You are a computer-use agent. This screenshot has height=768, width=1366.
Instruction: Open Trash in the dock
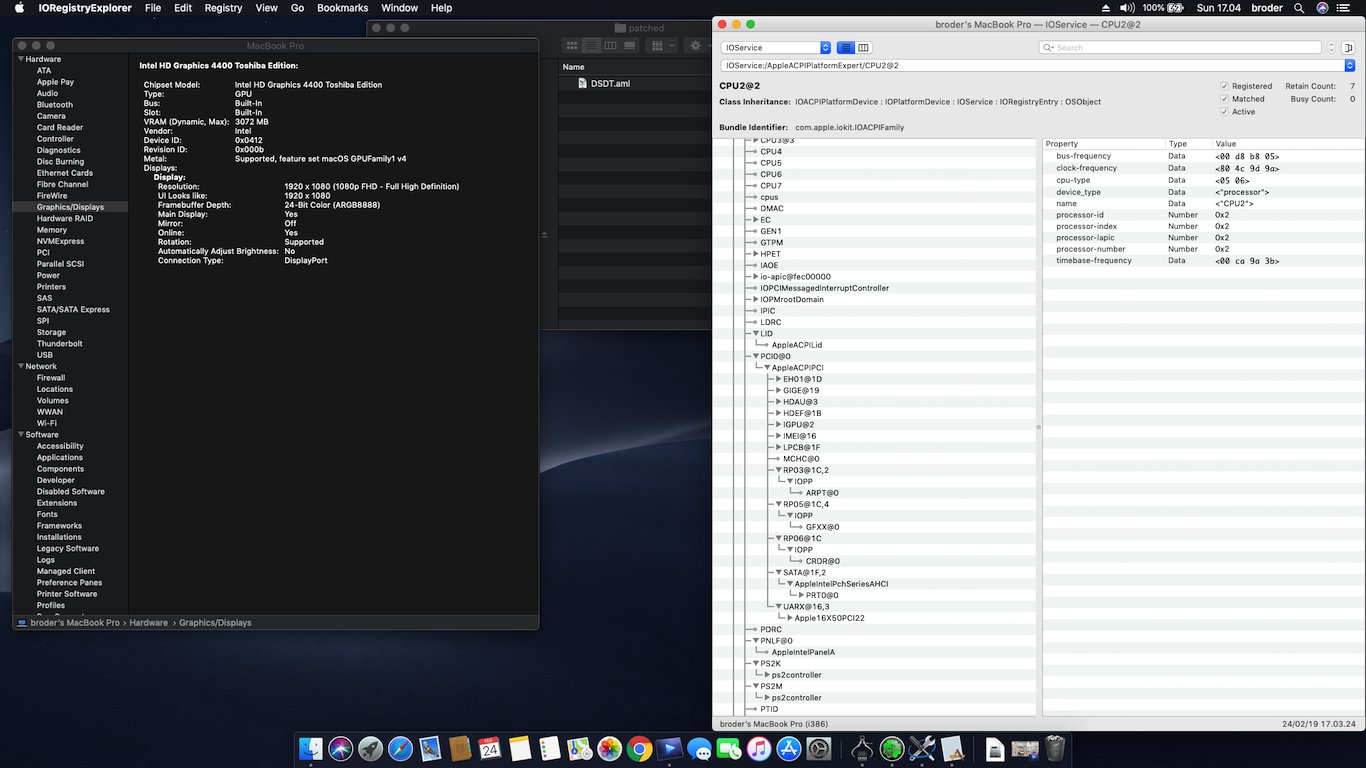pos(1055,748)
